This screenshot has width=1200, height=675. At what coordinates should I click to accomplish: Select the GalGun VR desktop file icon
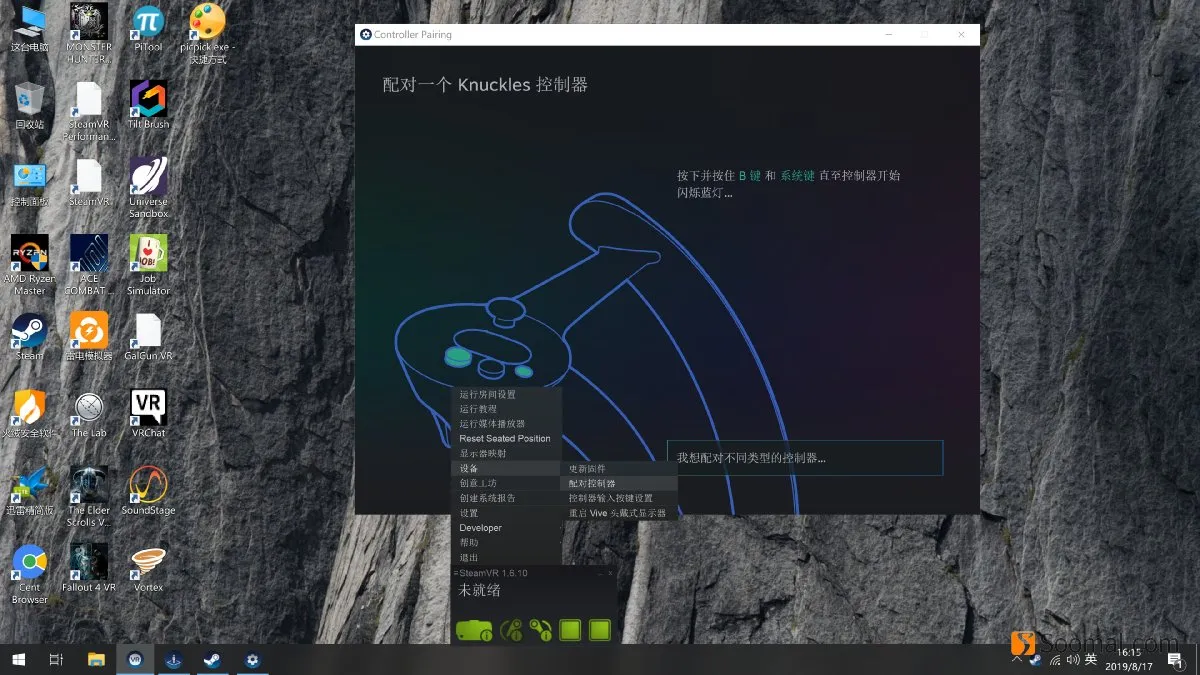tap(148, 337)
